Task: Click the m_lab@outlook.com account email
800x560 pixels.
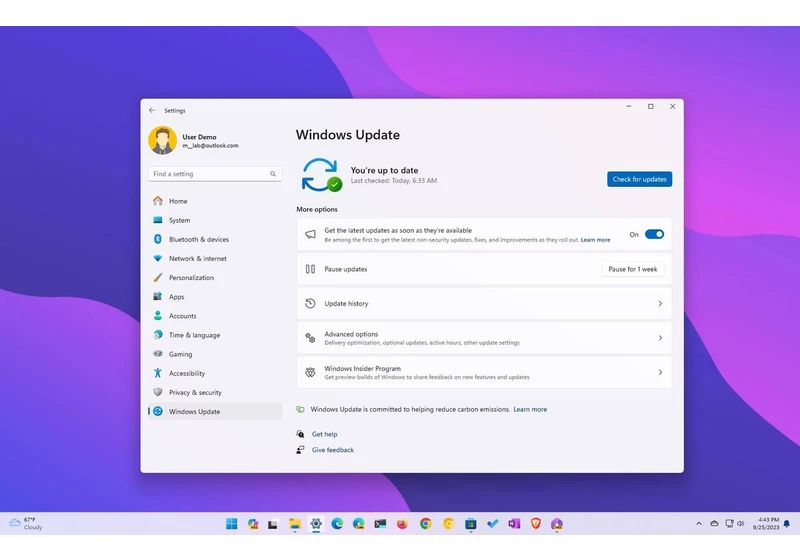Action: point(210,145)
